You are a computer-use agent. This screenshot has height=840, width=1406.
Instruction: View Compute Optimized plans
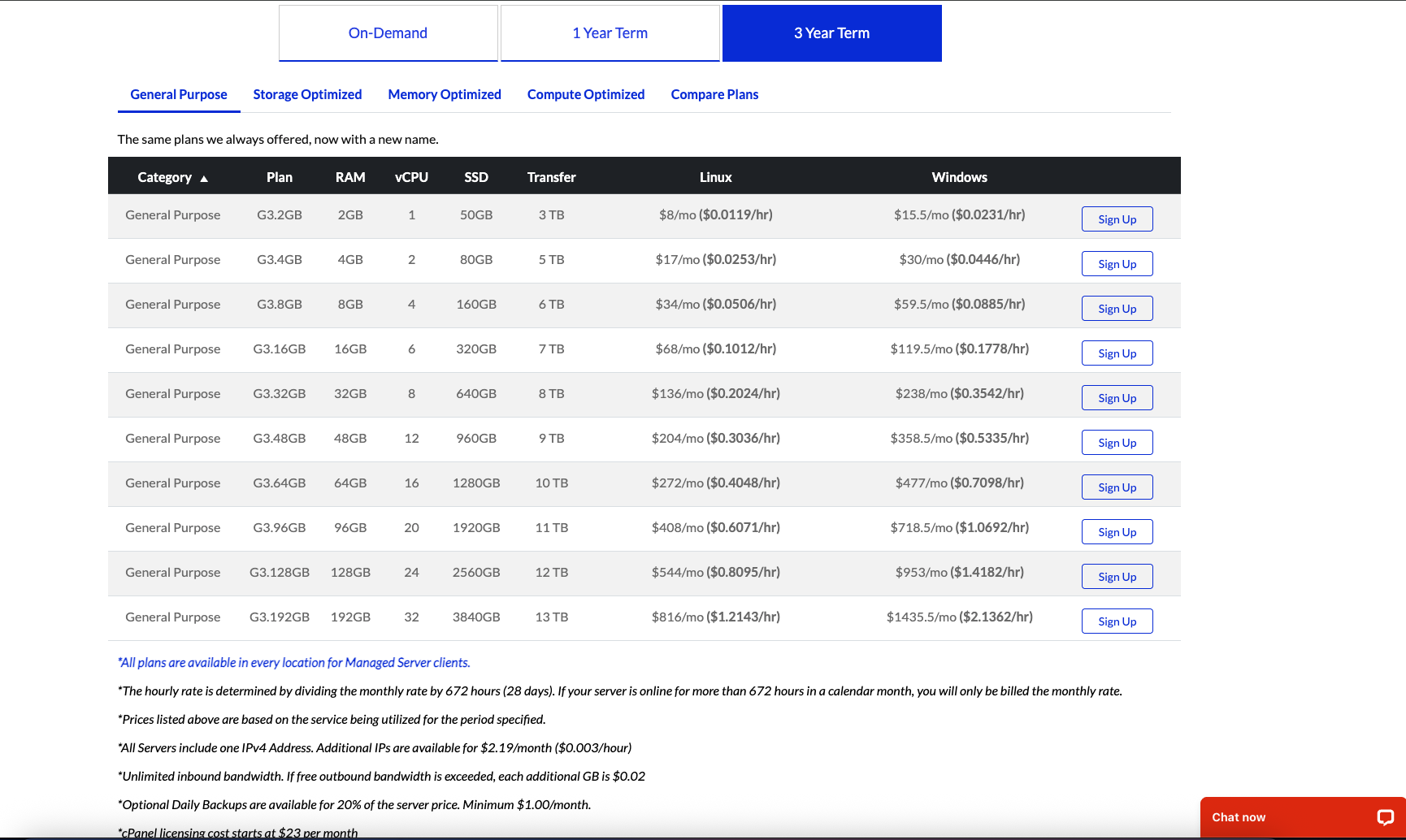click(x=586, y=94)
